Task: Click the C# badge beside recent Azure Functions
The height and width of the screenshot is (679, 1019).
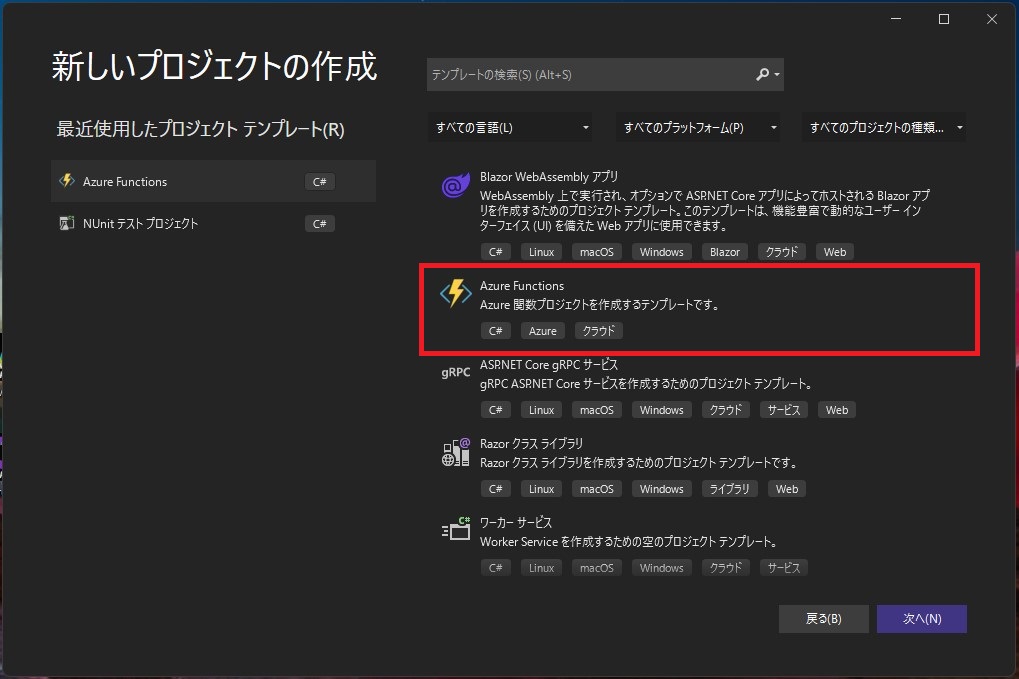Action: click(x=319, y=181)
